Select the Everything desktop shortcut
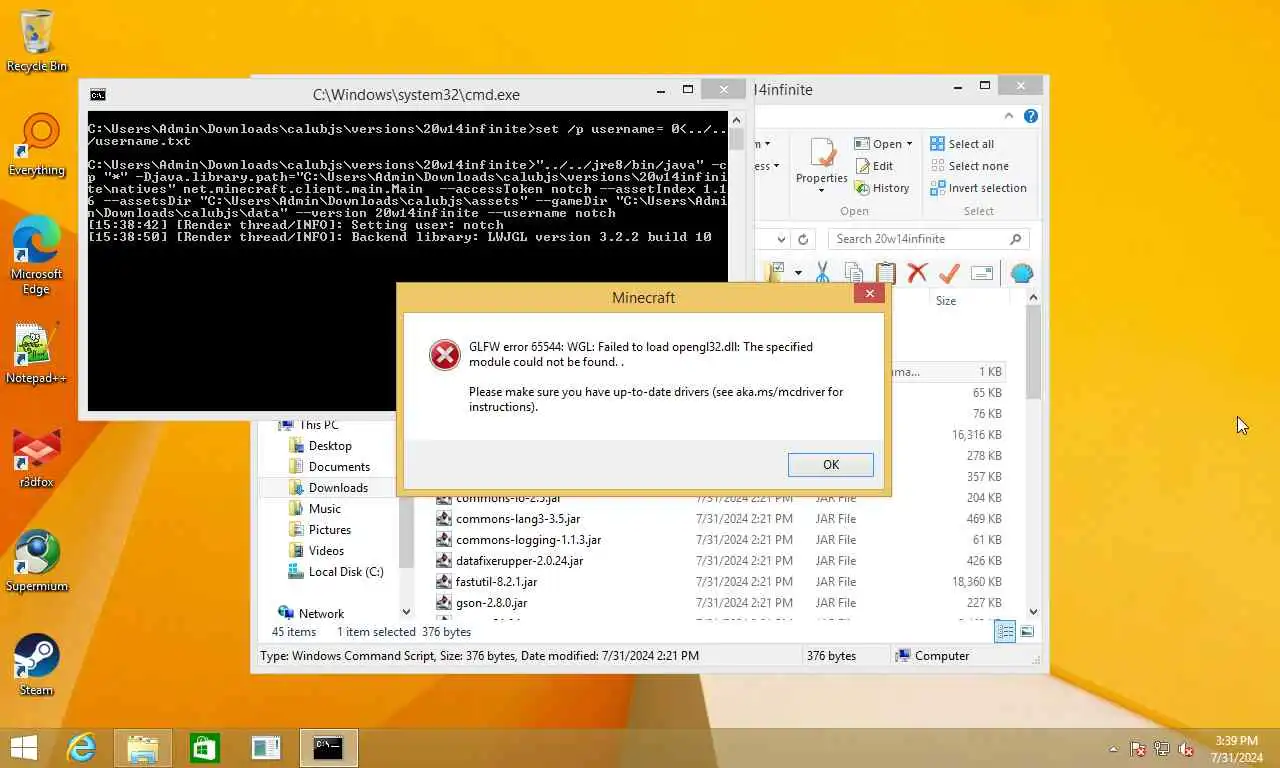Image resolution: width=1280 pixels, height=768 pixels. 37,145
